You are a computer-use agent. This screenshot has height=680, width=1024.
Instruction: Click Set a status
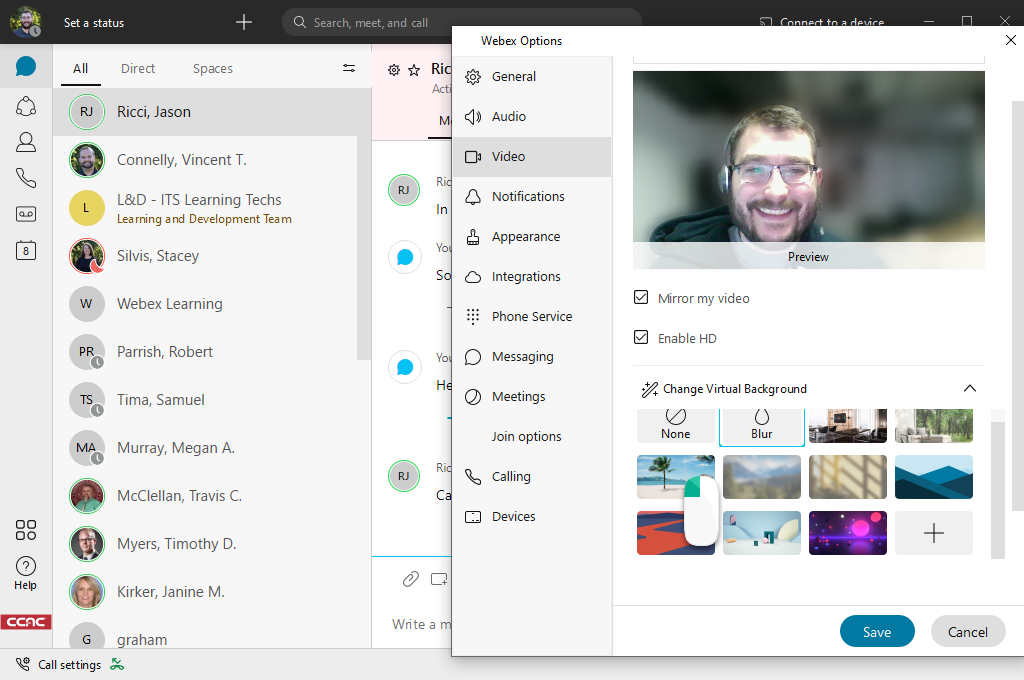(x=93, y=22)
